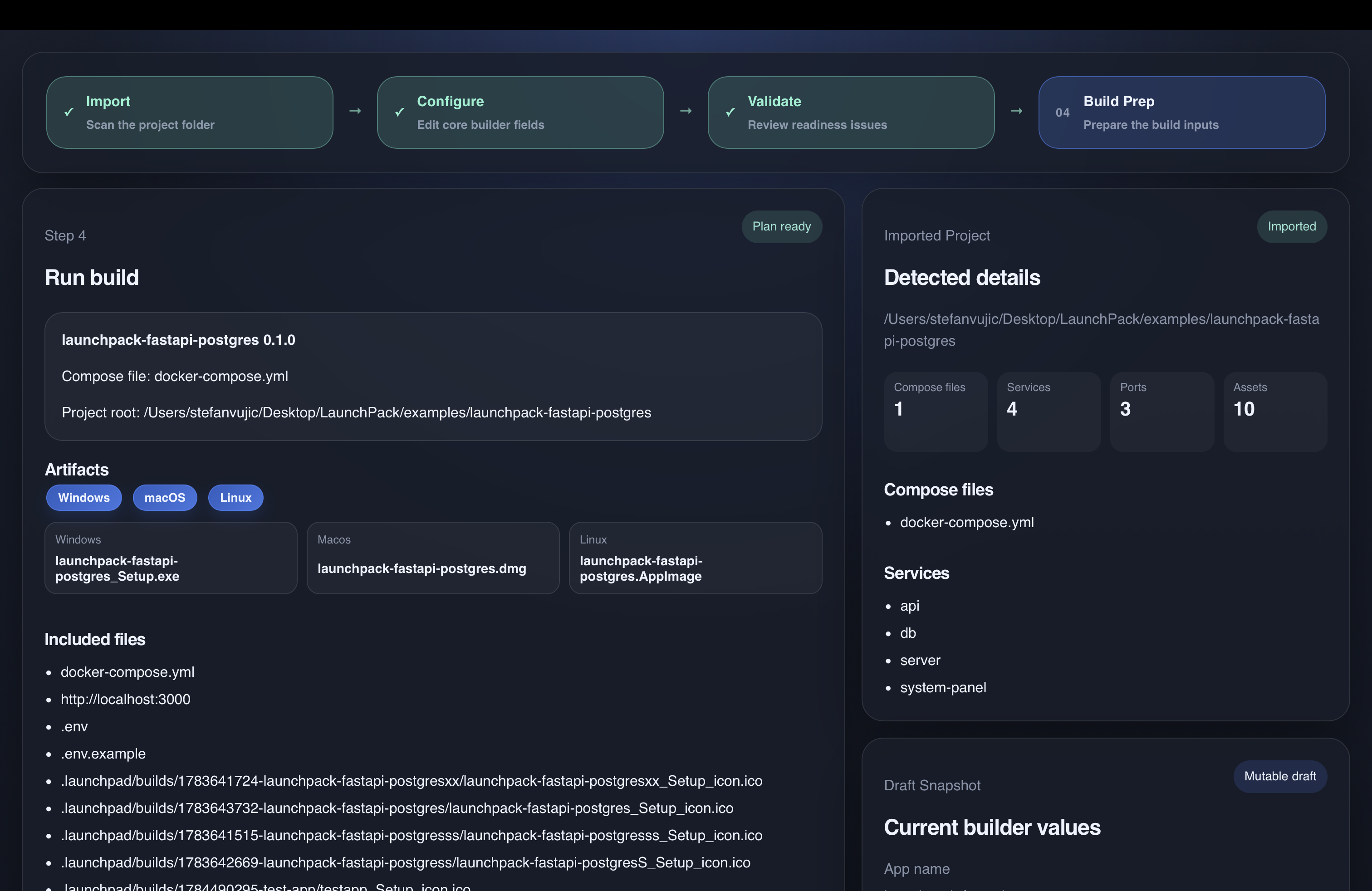Click the Mutable draft badge

[1280, 776]
